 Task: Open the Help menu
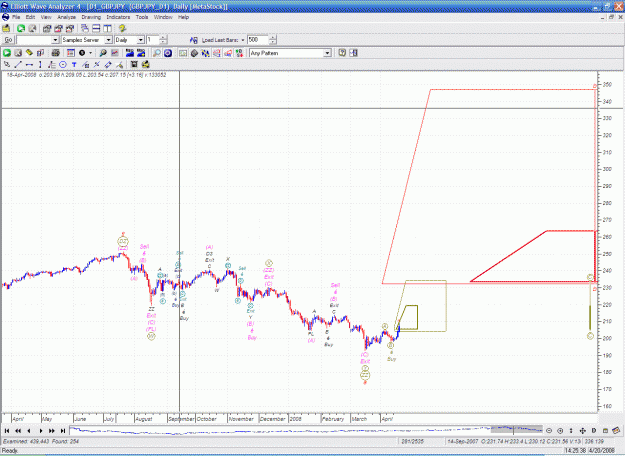(x=183, y=17)
